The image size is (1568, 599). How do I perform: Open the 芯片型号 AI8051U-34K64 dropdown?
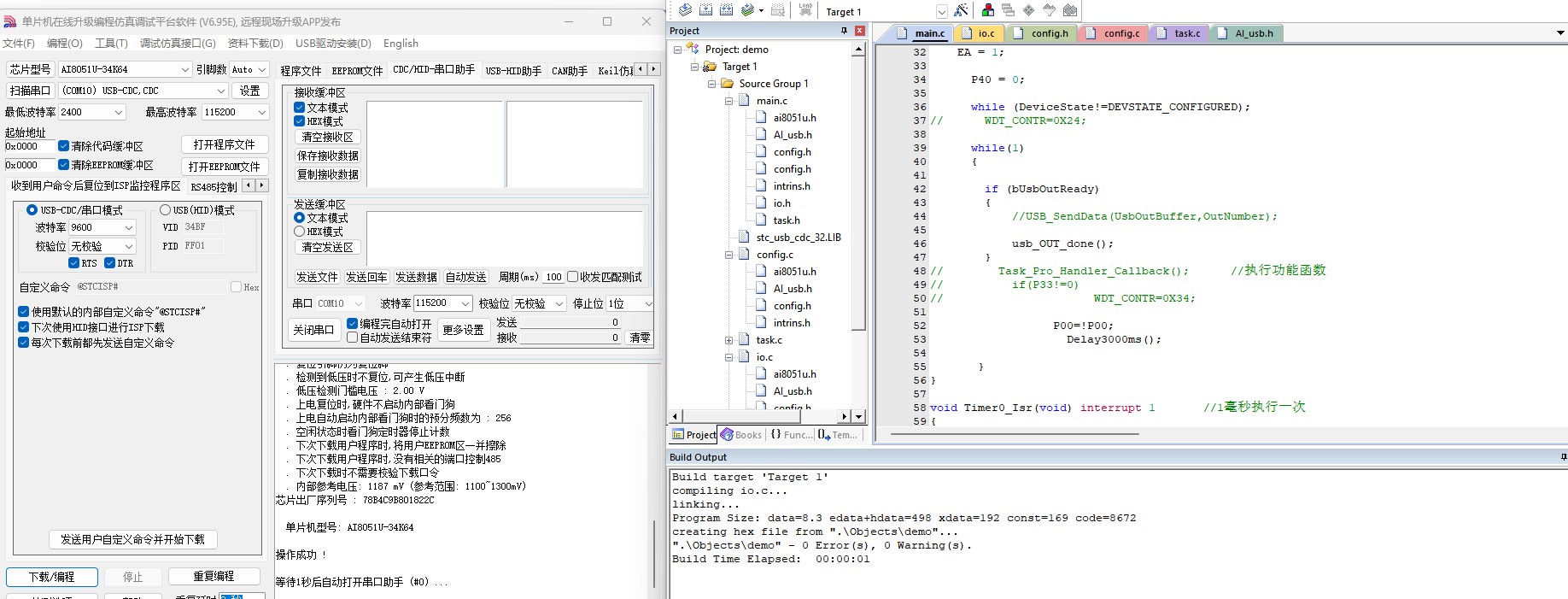[x=184, y=70]
